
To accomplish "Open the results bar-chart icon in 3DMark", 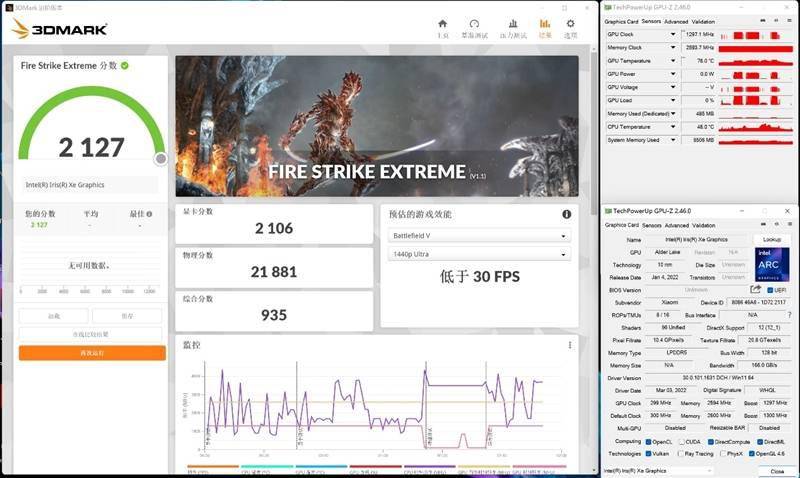I will click(x=545, y=23).
